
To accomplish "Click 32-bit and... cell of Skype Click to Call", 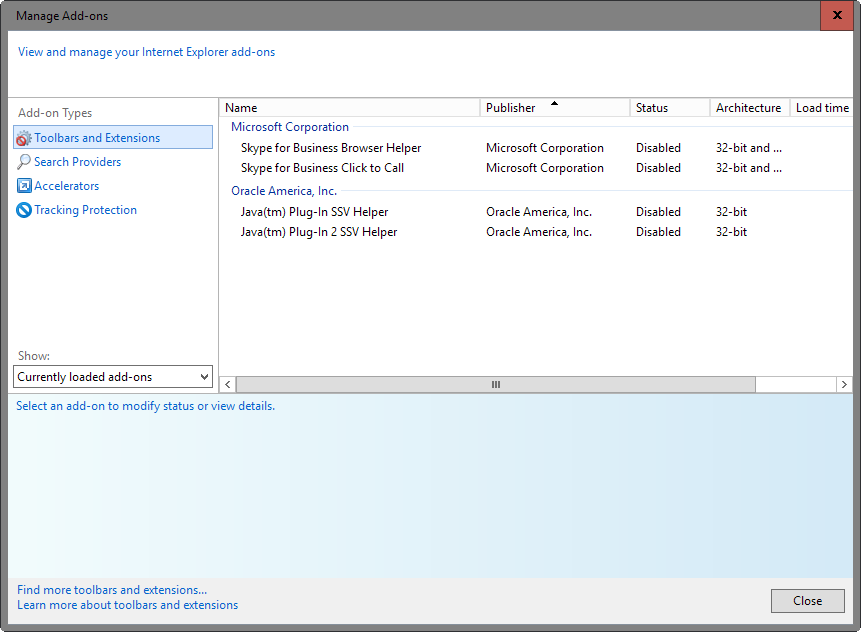I will click(748, 168).
